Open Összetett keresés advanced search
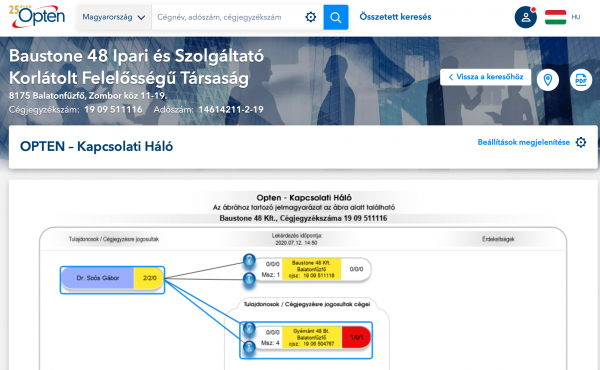 (395, 17)
